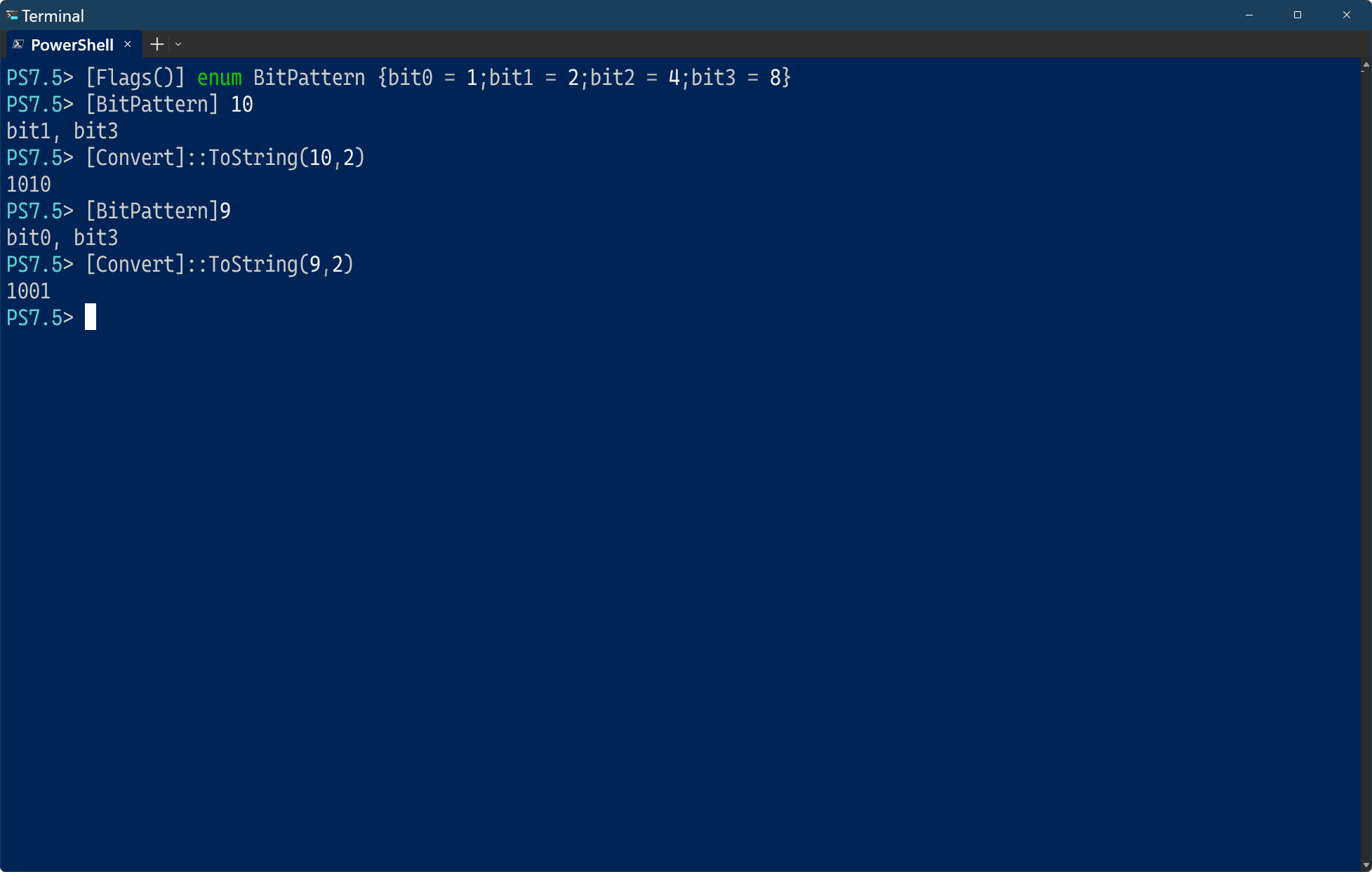Viewport: 1372px width, 872px height.
Task: Click the "bit1, bit3" output line
Action: point(62,131)
